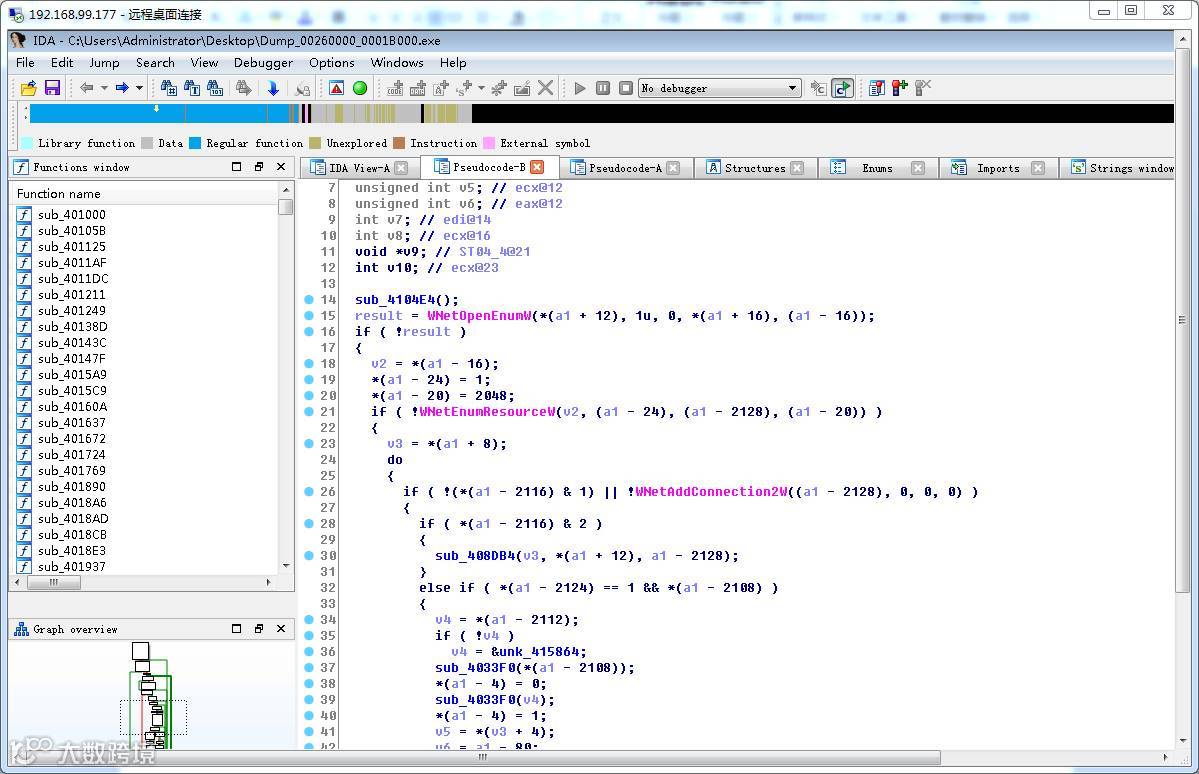Viewport: 1199px width, 774px height.
Task: Click the save database floppy icon
Action: click(x=52, y=88)
